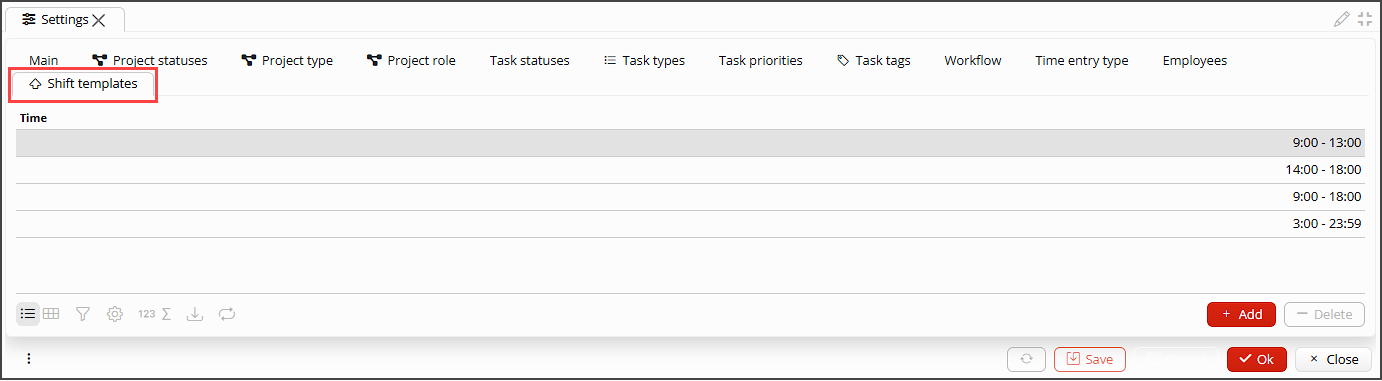Switch to the Task types tab
Viewport: 1382px width, 381px height.
[644, 60]
